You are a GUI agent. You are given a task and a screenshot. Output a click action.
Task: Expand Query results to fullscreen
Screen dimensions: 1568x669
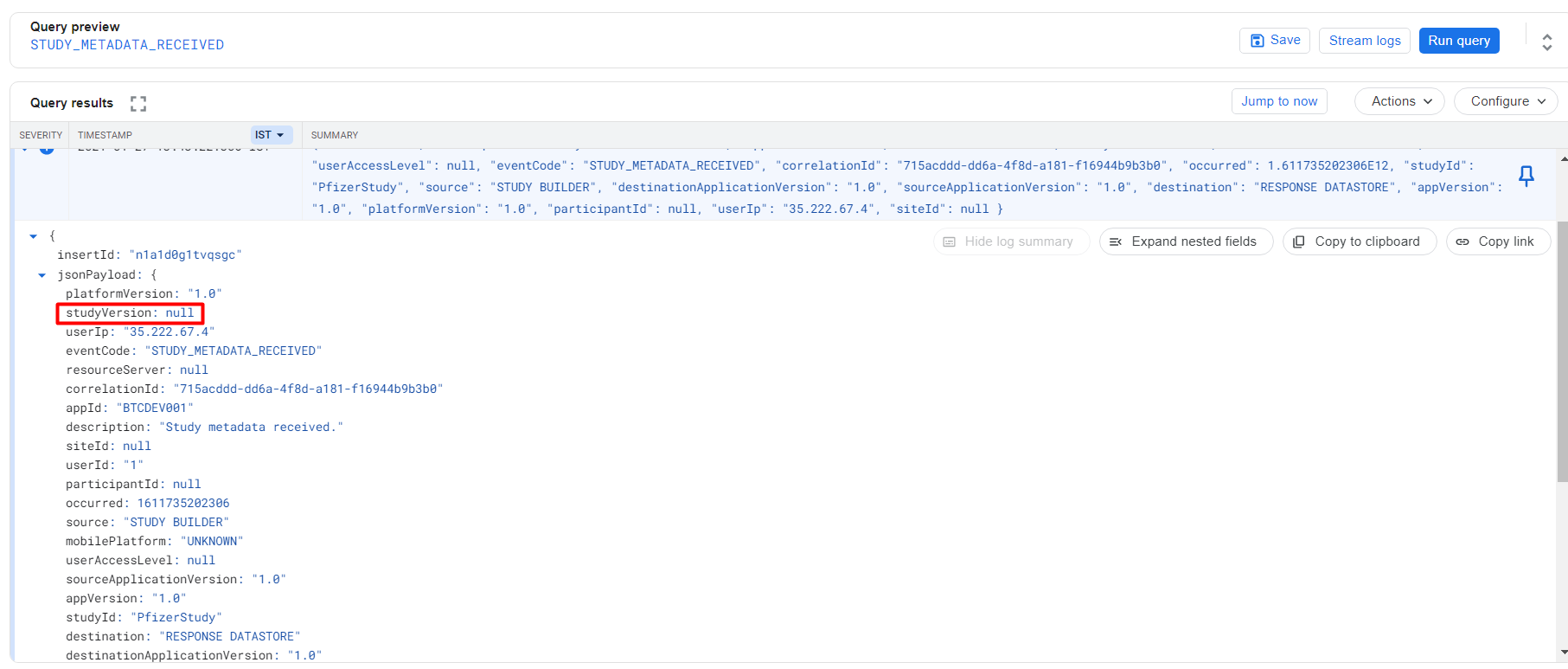pos(138,104)
